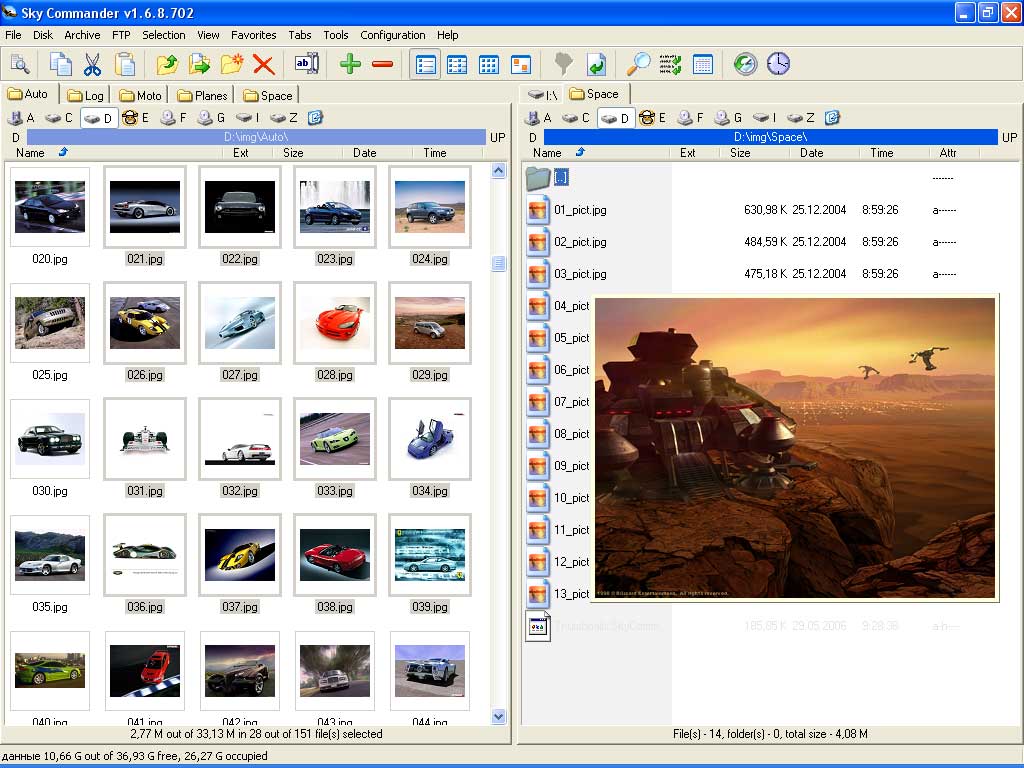
Task: Switch to the Planes tab in left panel
Action: [203, 95]
